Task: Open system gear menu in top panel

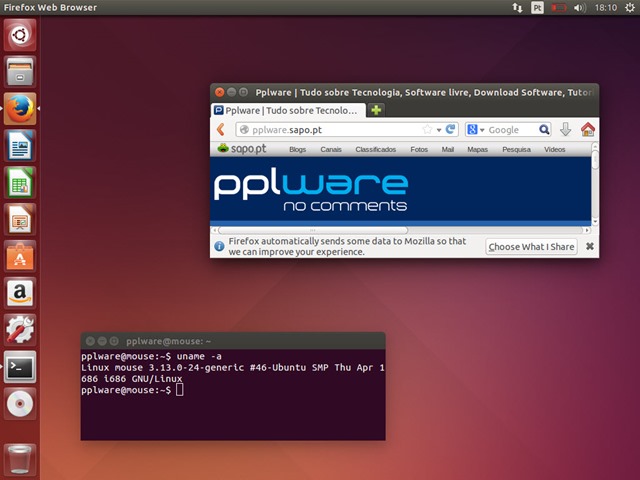Action: (x=630, y=7)
